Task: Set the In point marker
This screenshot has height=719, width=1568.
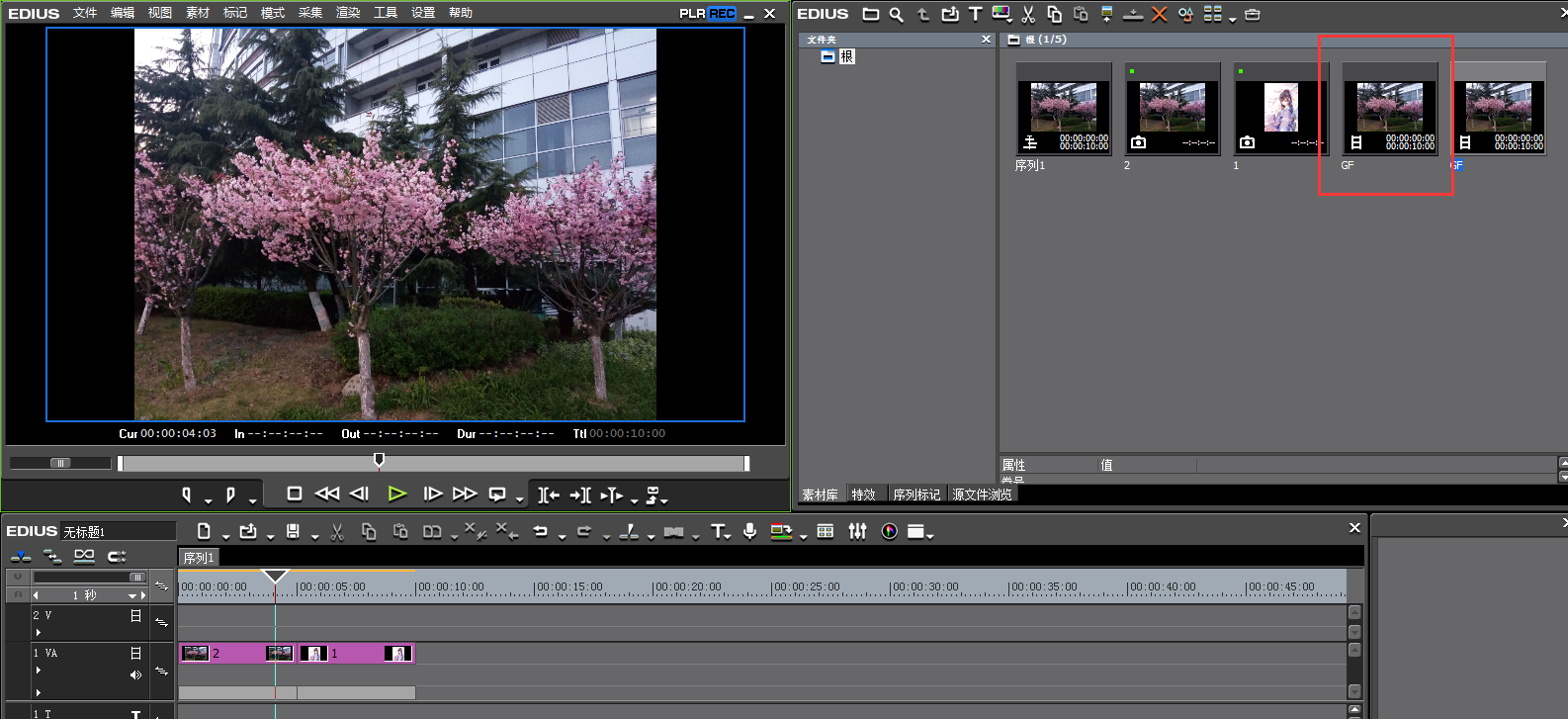Action: [x=186, y=494]
